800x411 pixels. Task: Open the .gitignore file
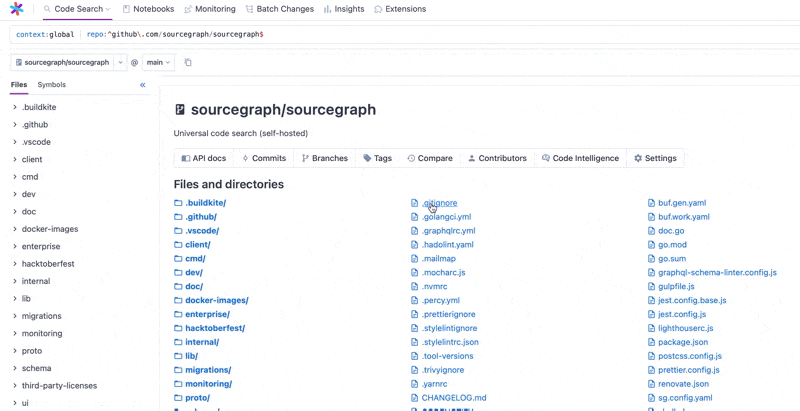(x=439, y=203)
